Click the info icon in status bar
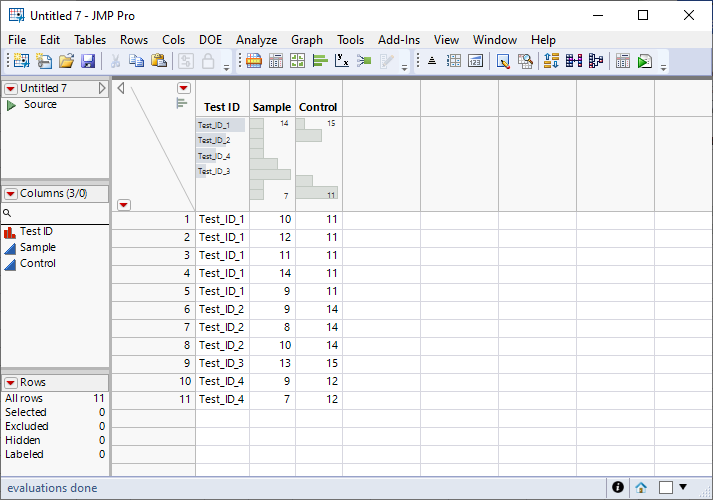Viewport: 713px width, 500px height. pos(618,487)
